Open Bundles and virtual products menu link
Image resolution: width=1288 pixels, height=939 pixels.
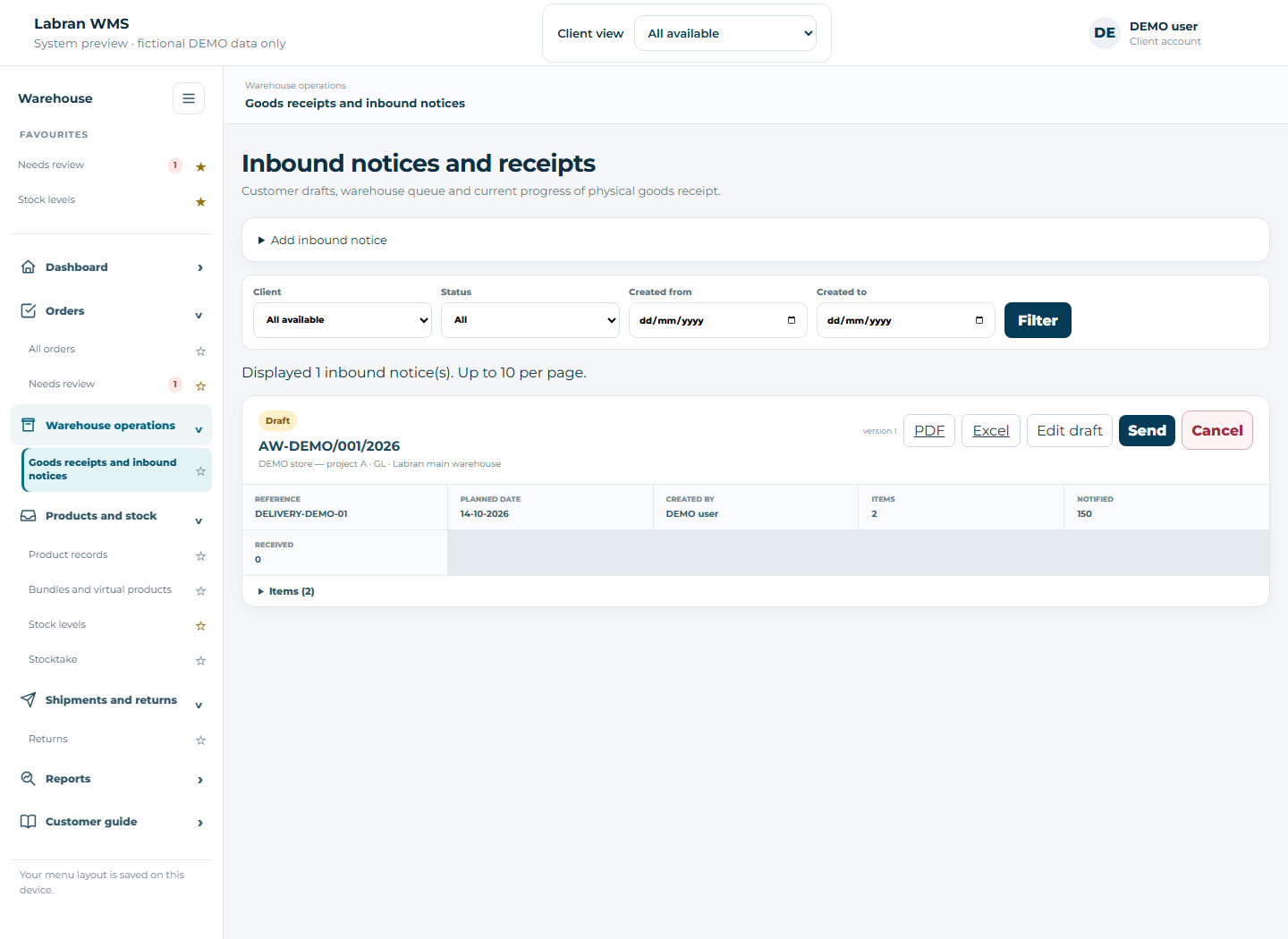pyautogui.click(x=100, y=589)
